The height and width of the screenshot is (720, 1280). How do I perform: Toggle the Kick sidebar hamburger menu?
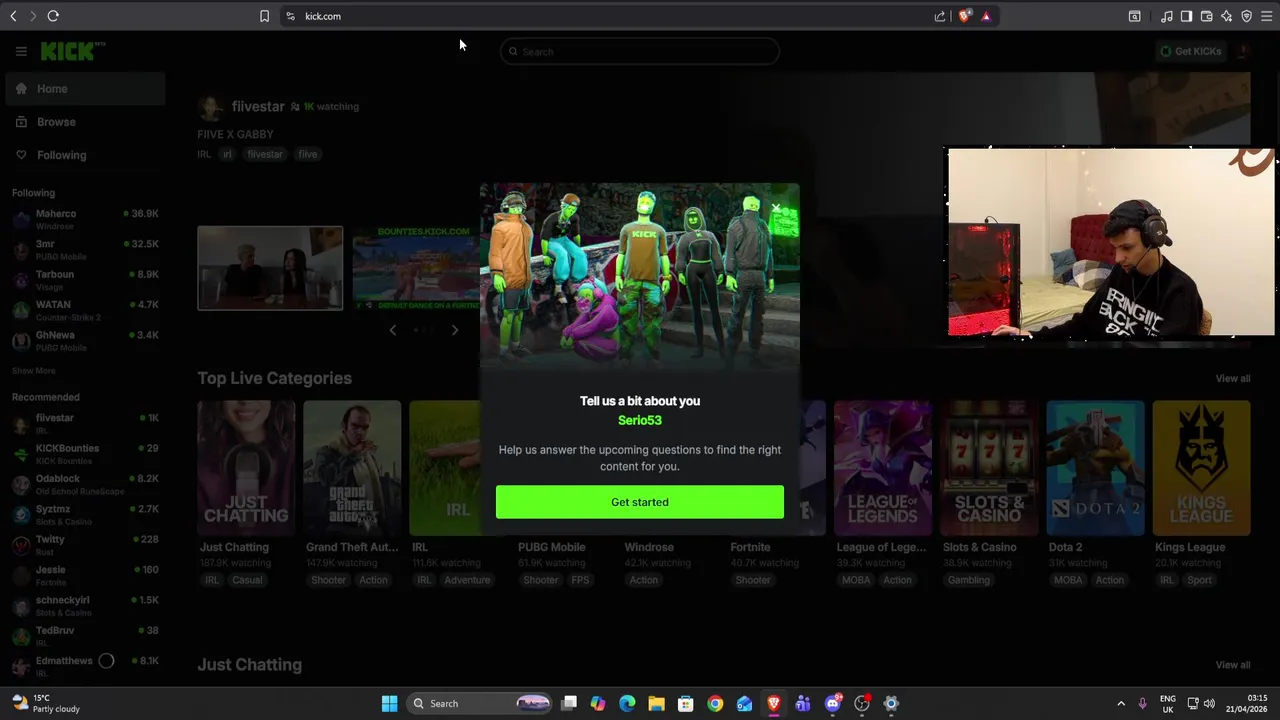(21, 51)
